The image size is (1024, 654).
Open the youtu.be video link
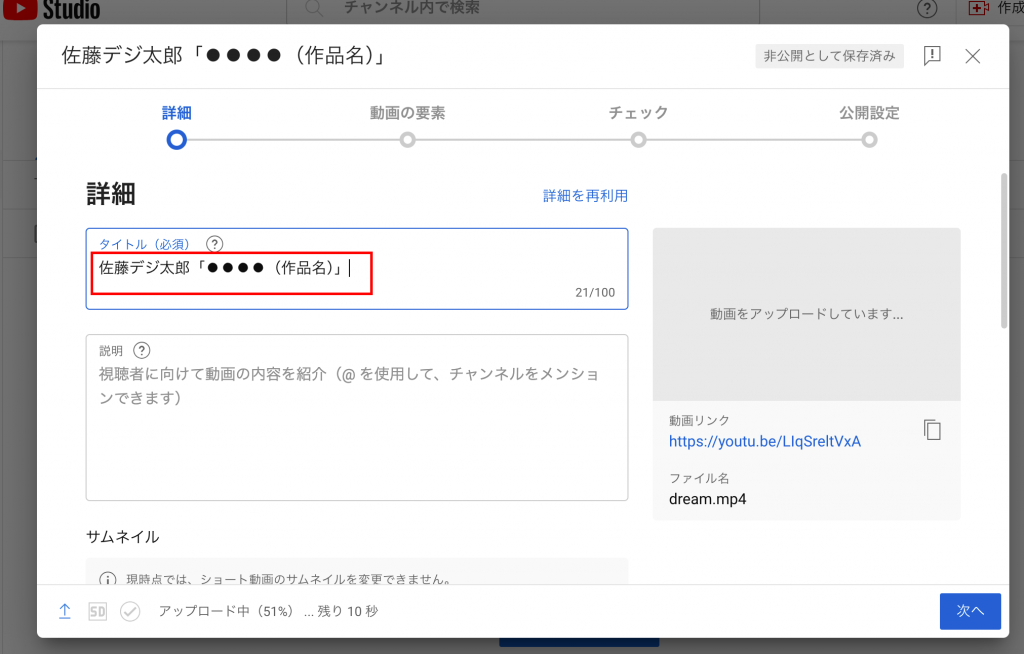(x=764, y=441)
